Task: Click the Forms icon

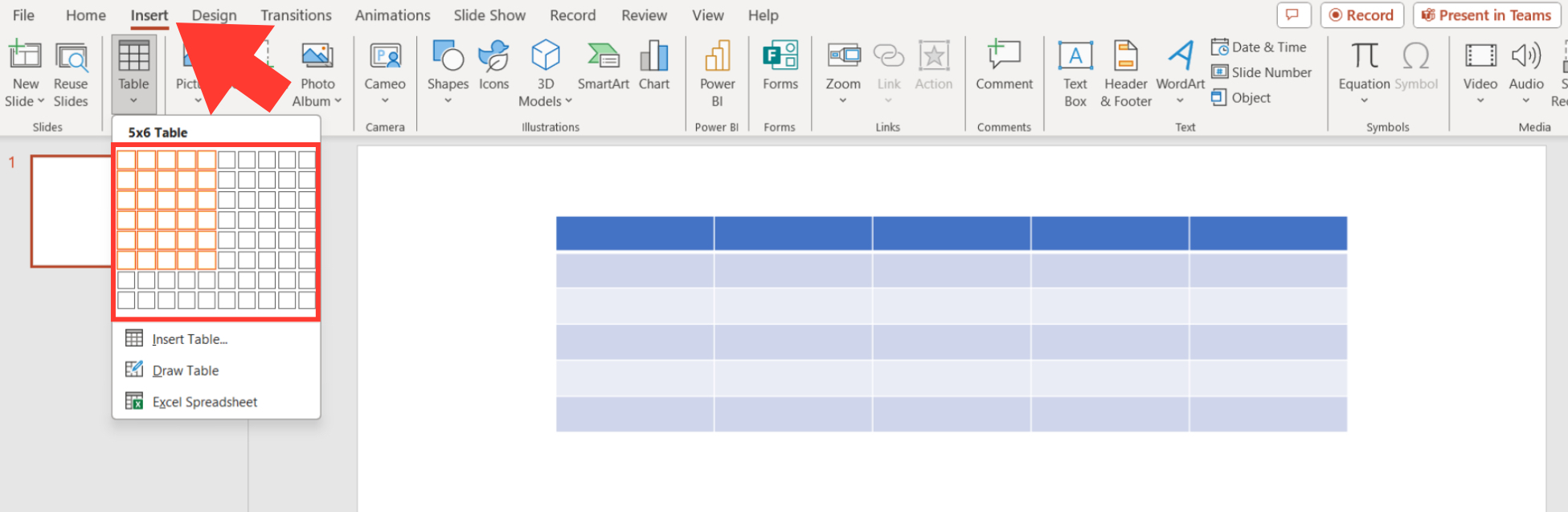Action: [780, 56]
